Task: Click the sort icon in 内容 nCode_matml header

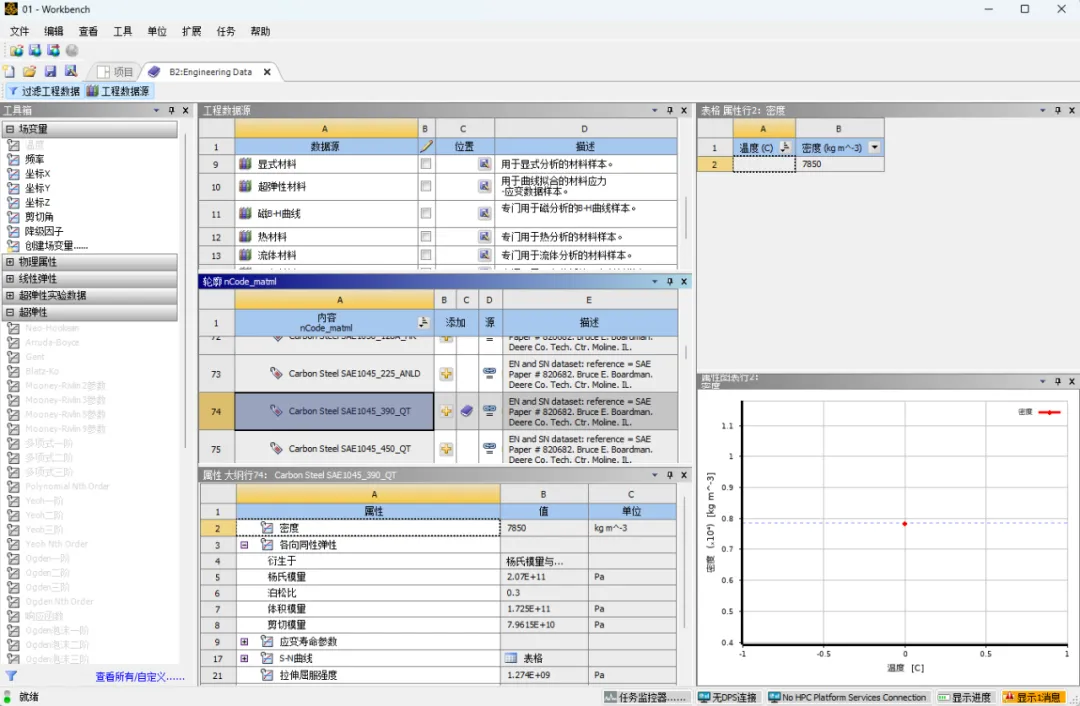Action: pos(423,322)
